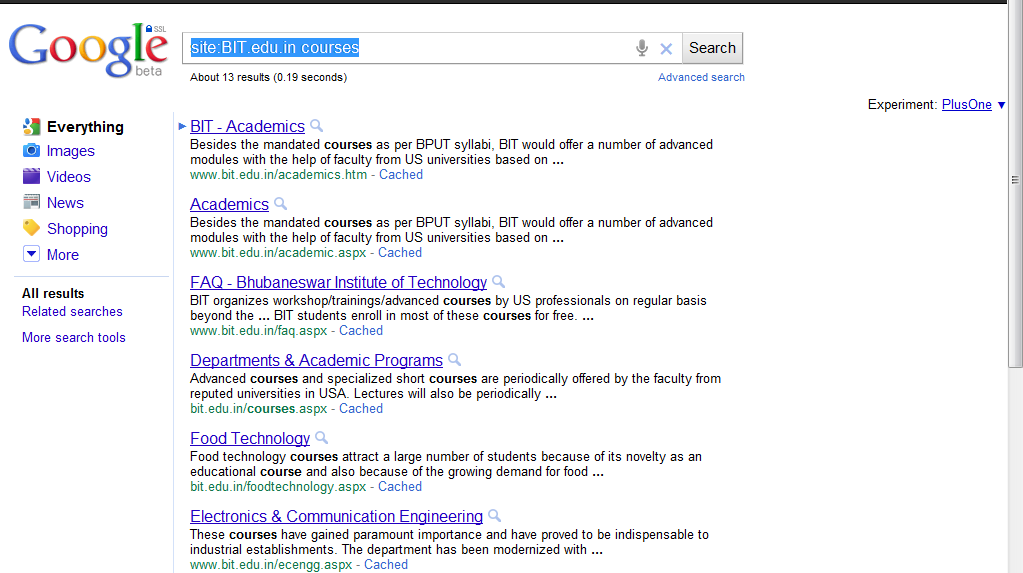Switch to Shopping results
1023x573 pixels.
coord(77,229)
